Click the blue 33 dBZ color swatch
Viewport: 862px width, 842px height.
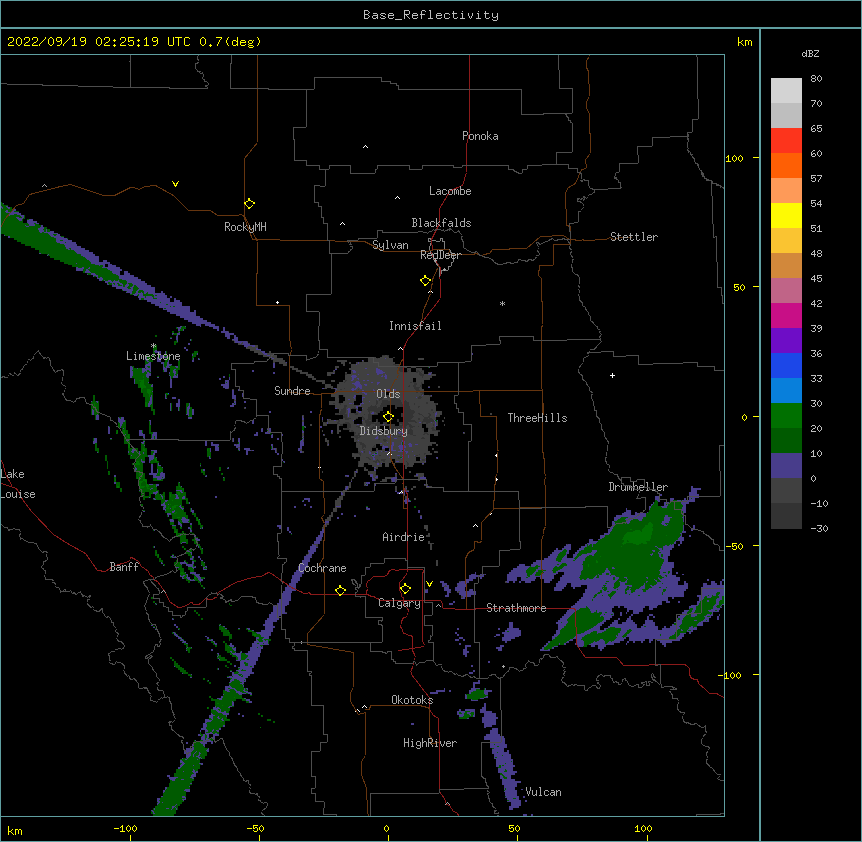[786, 365]
